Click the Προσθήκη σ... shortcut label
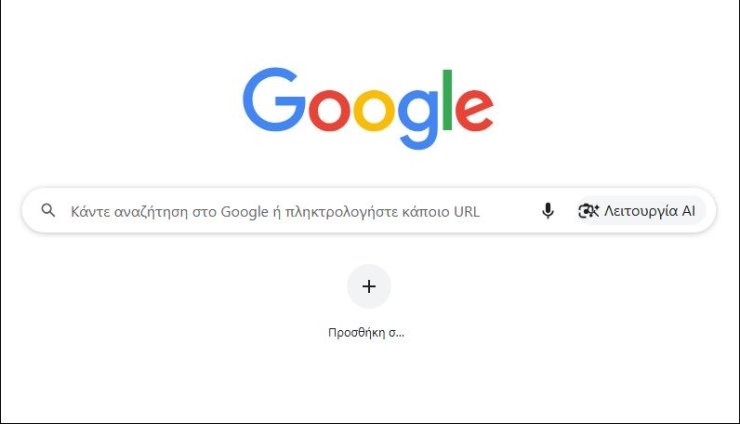 [366, 333]
